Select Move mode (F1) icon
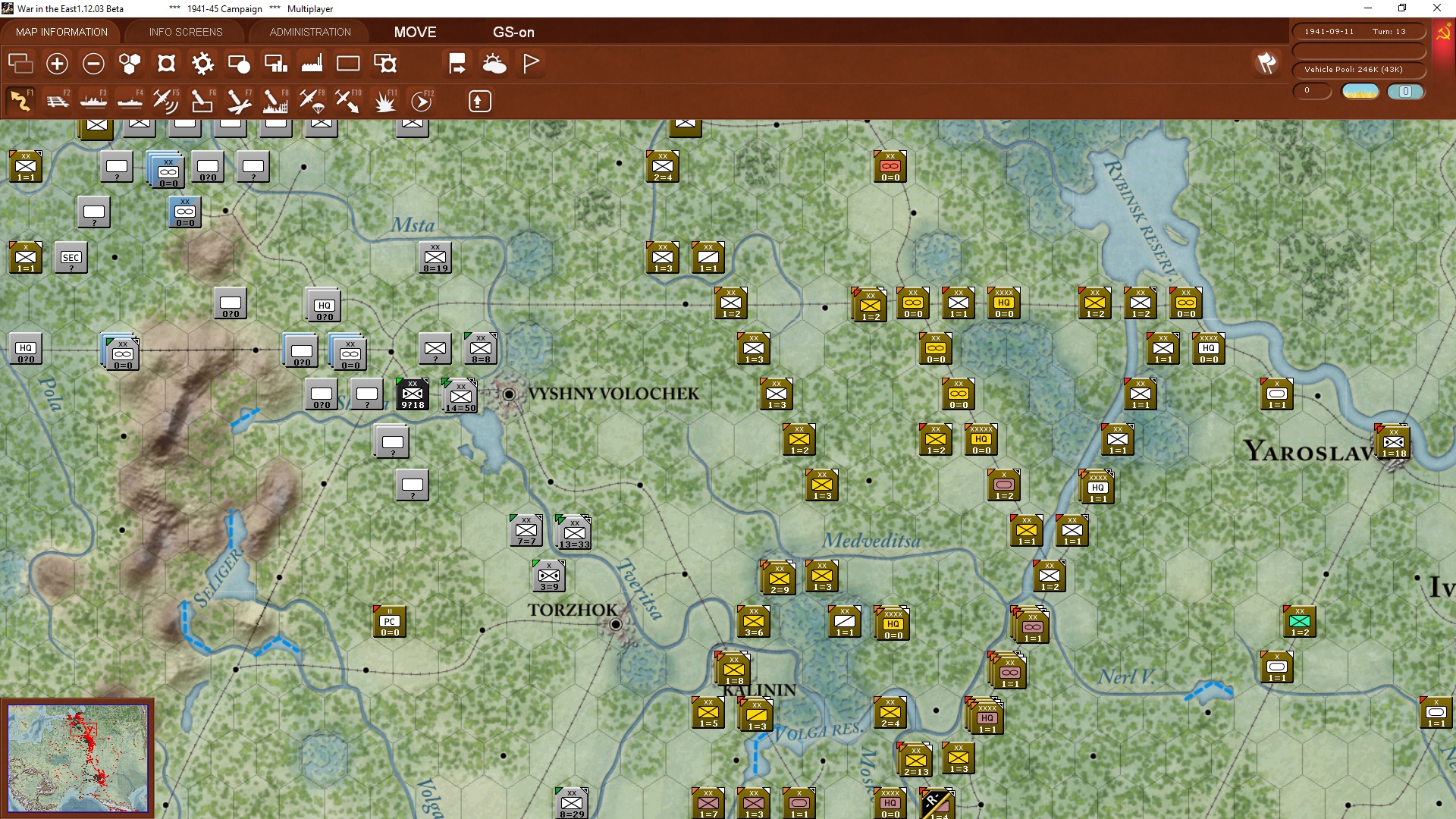 [20, 101]
